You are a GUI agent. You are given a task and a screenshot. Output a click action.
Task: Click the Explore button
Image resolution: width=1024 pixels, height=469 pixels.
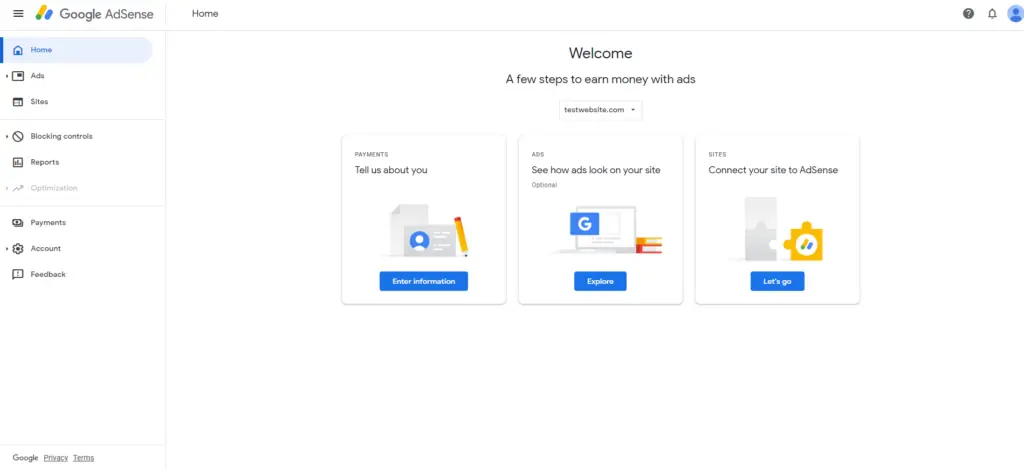600,281
